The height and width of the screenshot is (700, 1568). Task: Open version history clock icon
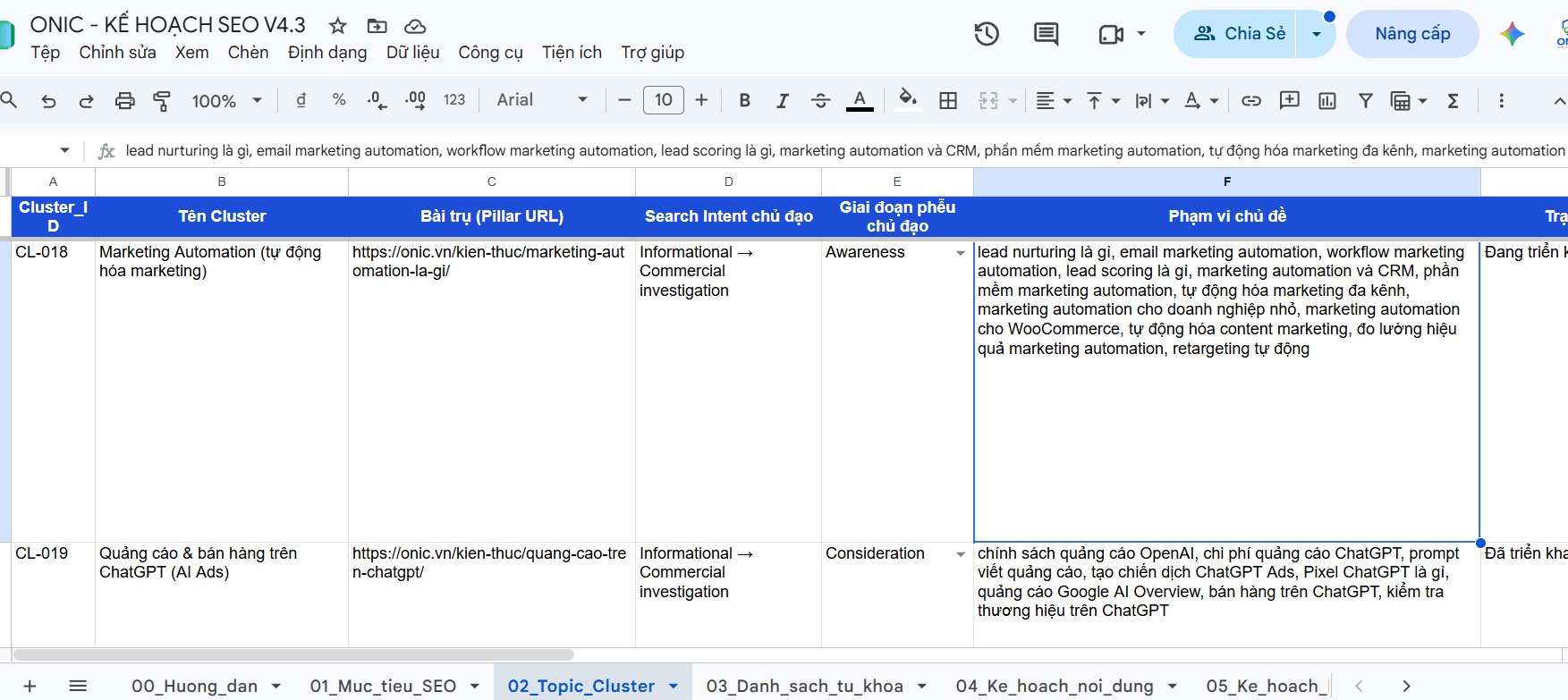987,34
